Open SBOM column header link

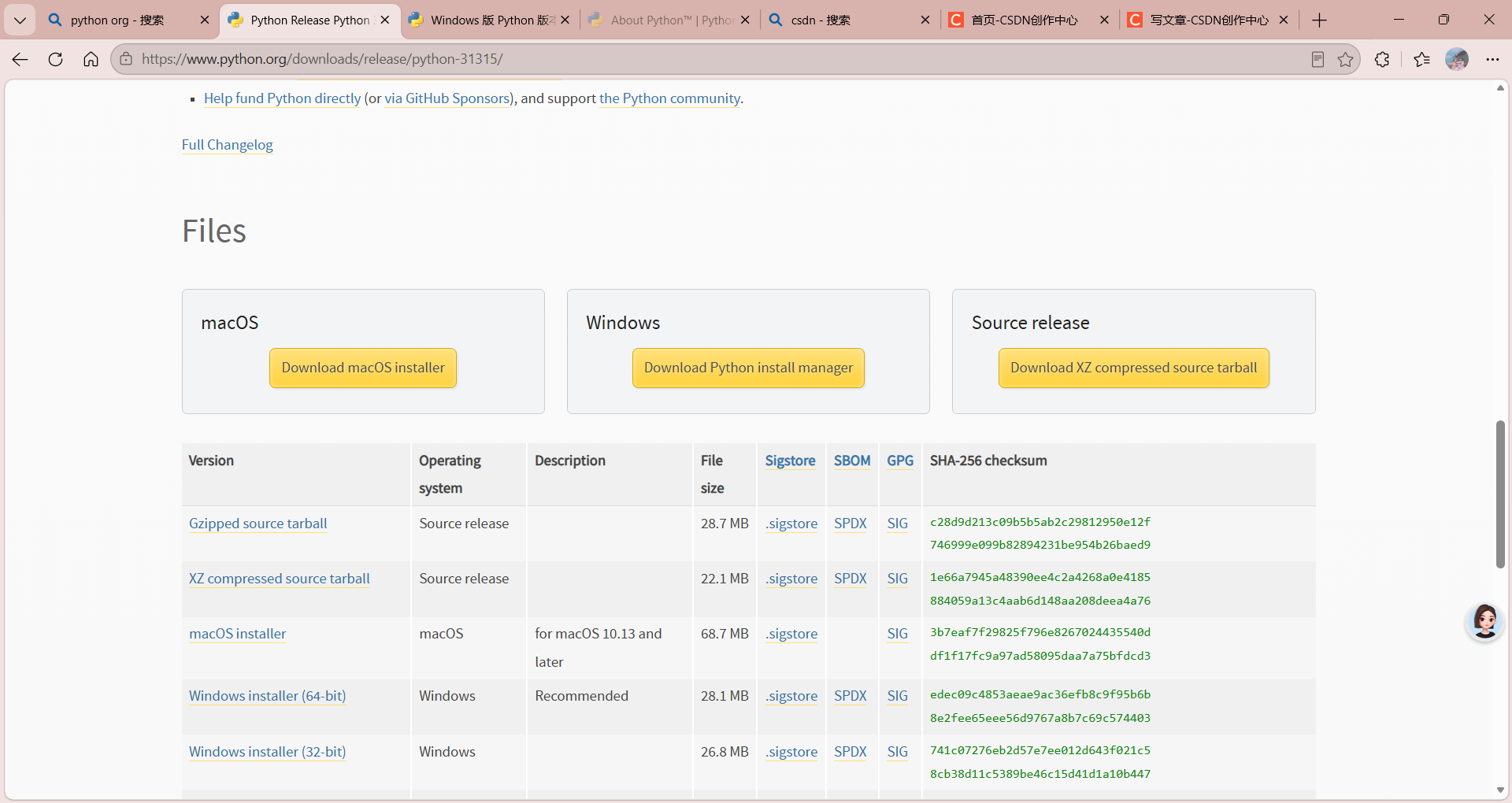coord(852,461)
